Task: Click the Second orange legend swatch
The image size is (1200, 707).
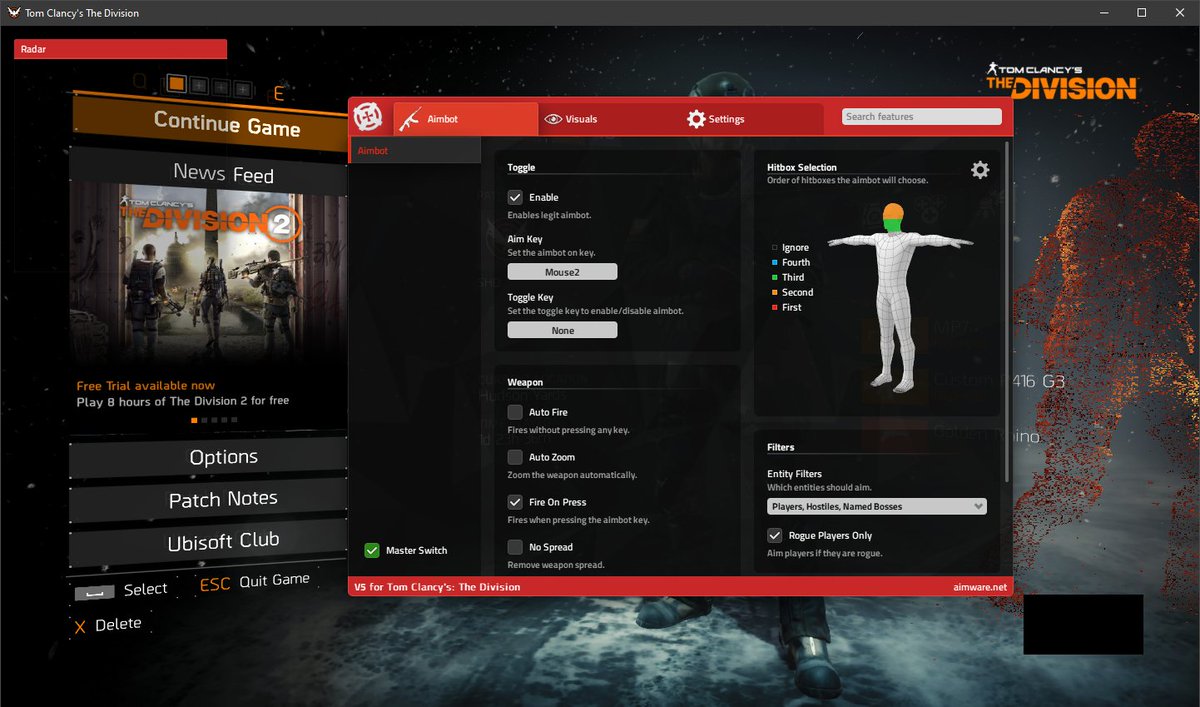Action: point(774,292)
